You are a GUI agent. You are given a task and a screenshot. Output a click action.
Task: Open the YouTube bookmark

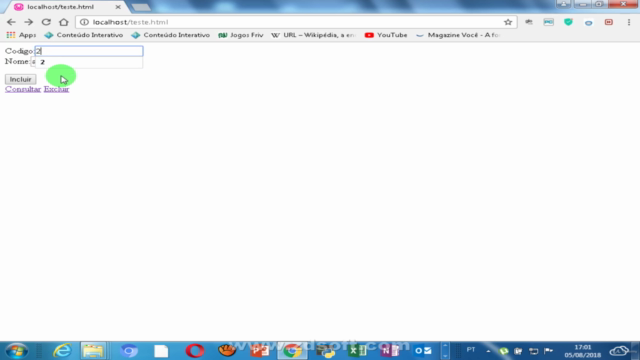[x=386, y=35]
